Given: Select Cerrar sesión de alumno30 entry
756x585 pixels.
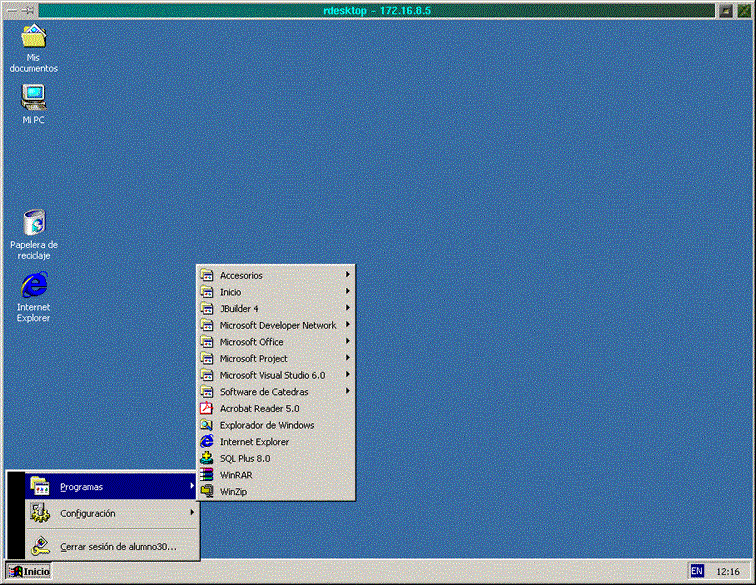Looking at the screenshot, I should coord(112,546).
